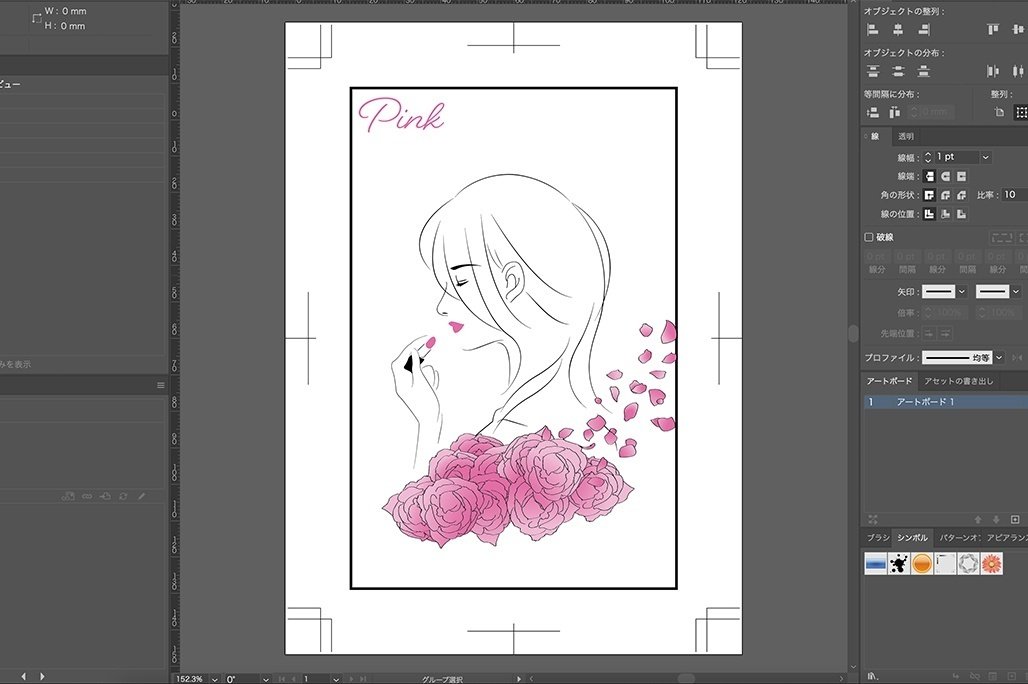Click the status bar グループ選択 arrow

tap(519, 679)
